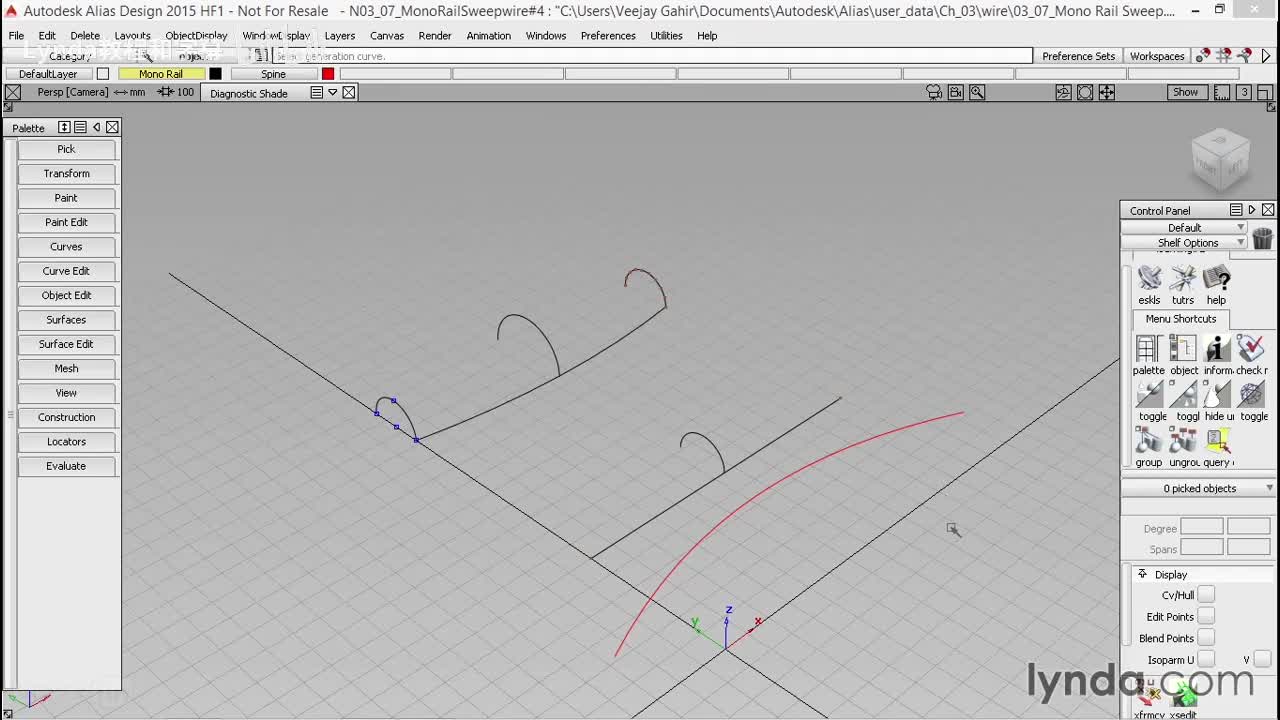Click the hide unshaded shortcut icon
The image size is (1280, 720).
click(1217, 394)
